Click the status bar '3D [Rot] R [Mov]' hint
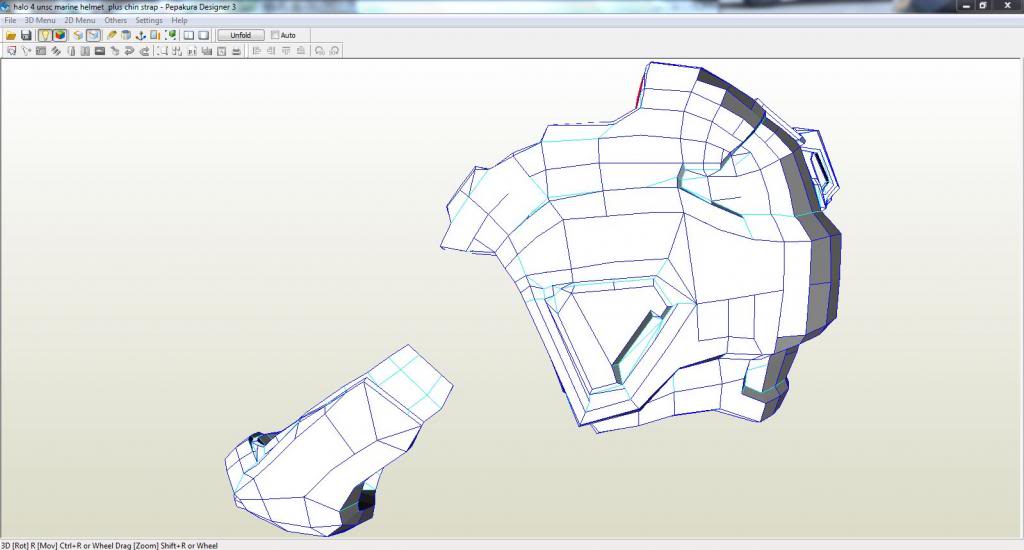 tap(109, 545)
